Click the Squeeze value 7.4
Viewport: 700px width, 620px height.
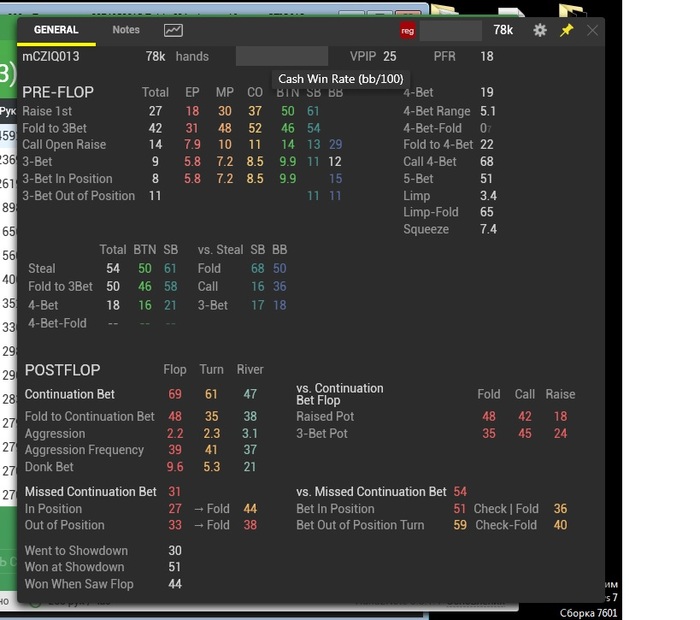click(488, 229)
